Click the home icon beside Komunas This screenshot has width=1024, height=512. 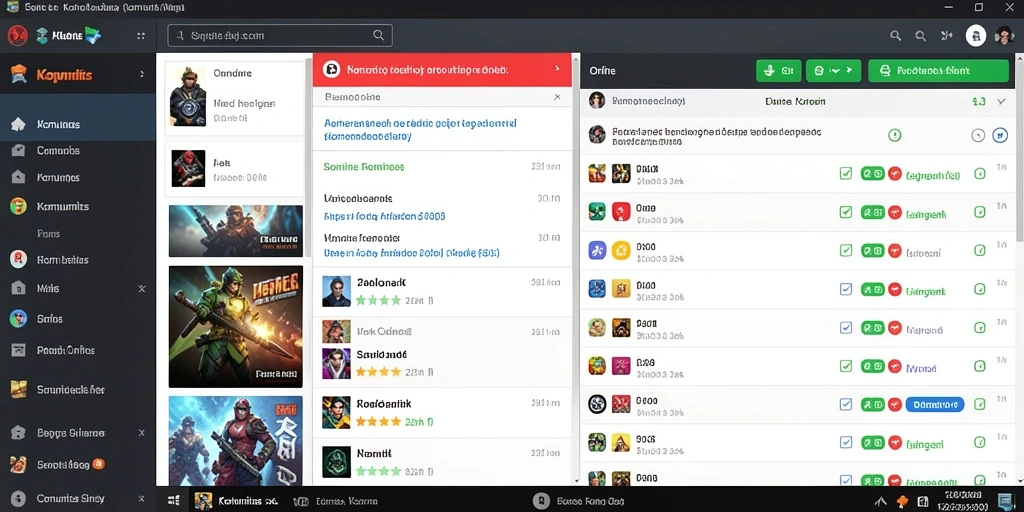(18, 124)
